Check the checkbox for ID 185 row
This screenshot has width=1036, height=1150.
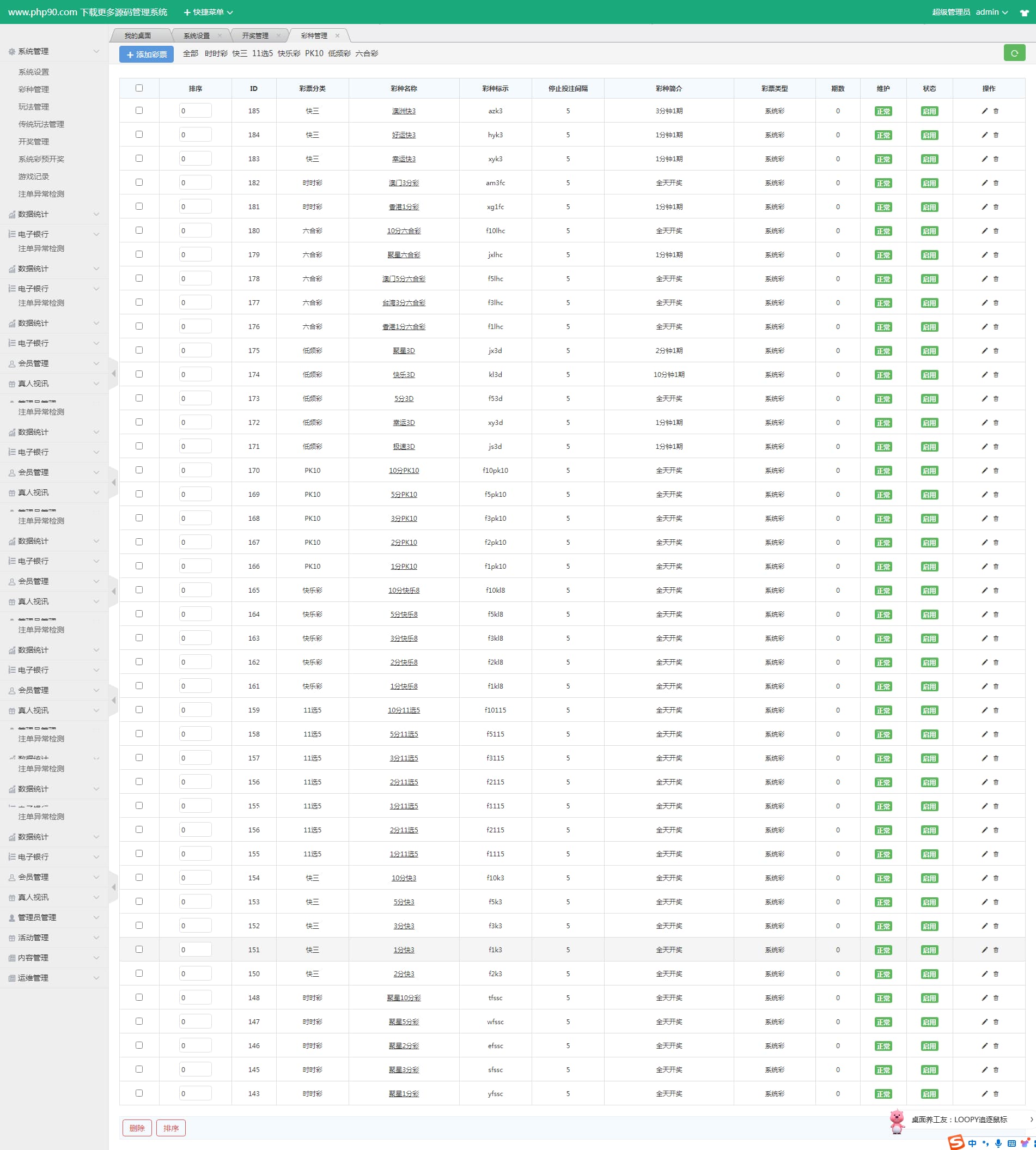139,111
